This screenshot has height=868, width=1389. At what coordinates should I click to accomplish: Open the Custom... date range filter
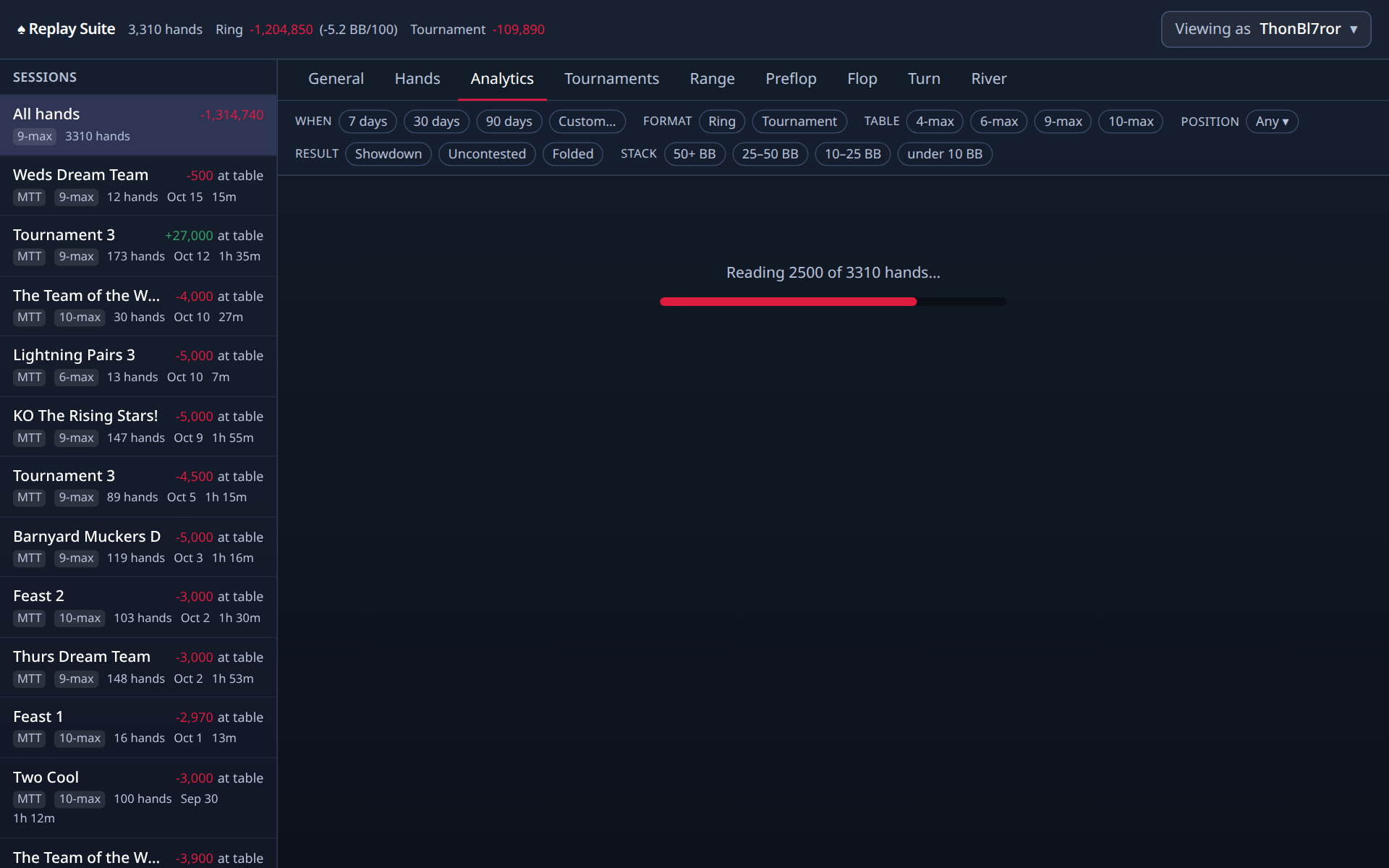tap(587, 122)
